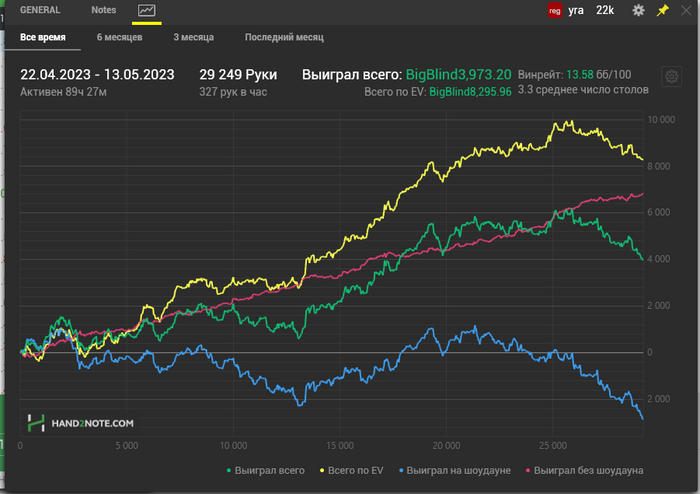Screen dimensions: 700x494
Task: Click the date range 22.04.2023 - 13.05.2023
Action: pos(97,75)
